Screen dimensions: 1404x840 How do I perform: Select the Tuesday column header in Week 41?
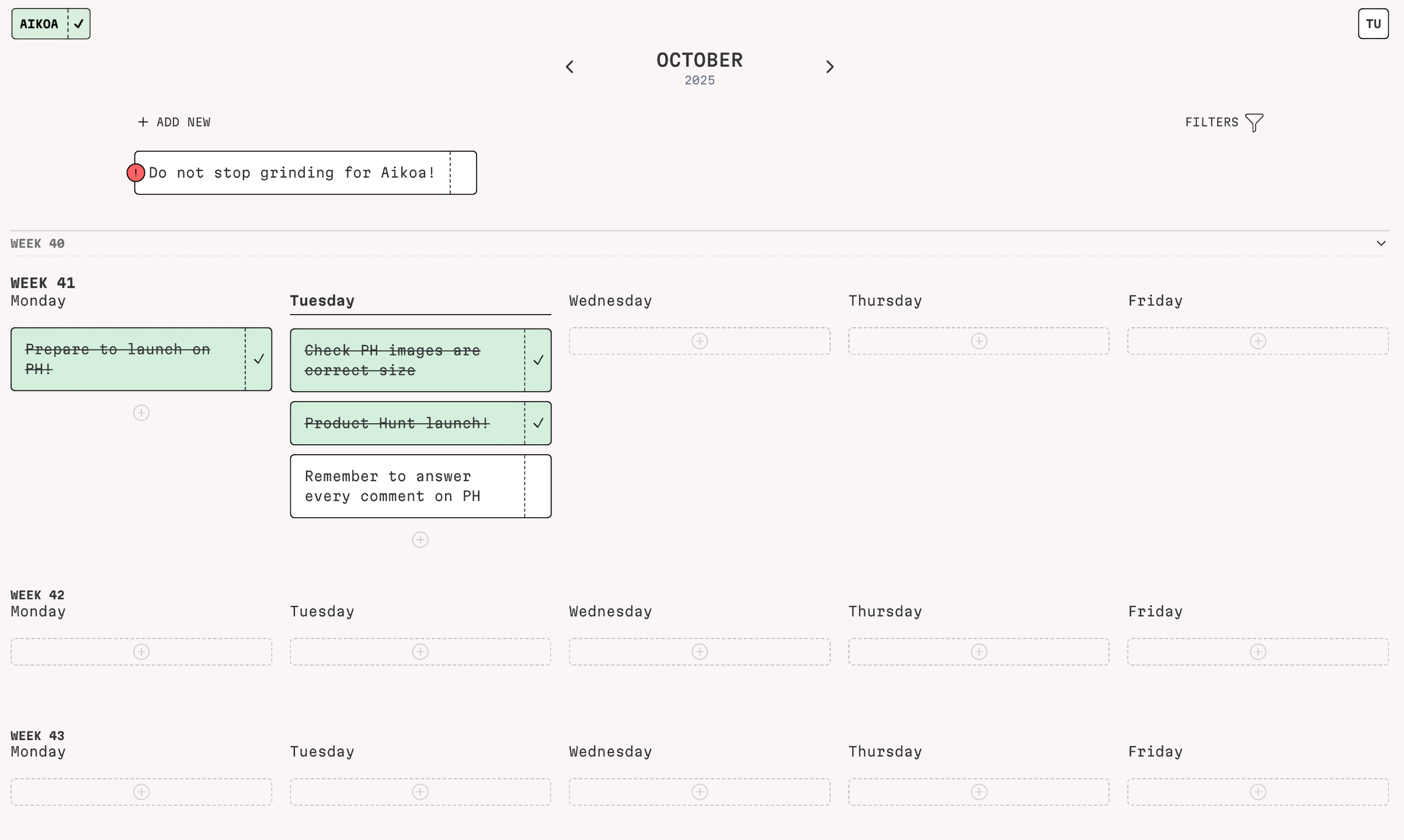pyautogui.click(x=322, y=301)
